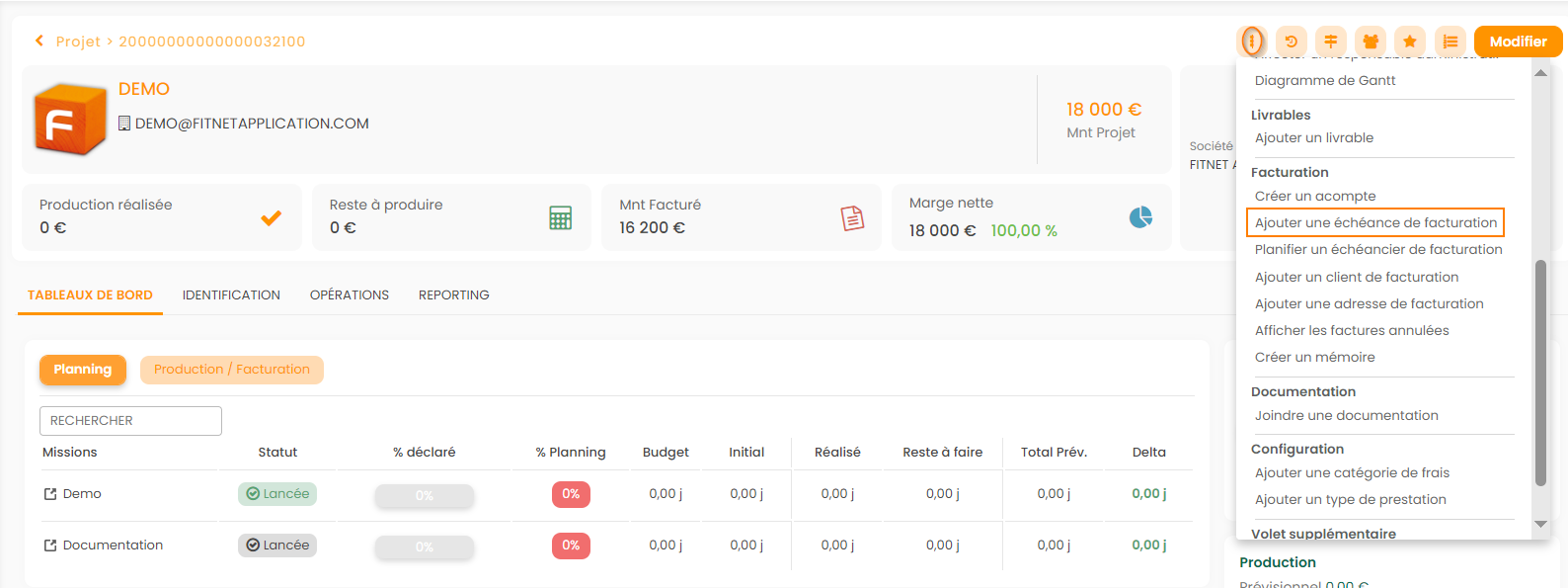Click the Modifier button
1568x588 pixels.
(x=1518, y=42)
